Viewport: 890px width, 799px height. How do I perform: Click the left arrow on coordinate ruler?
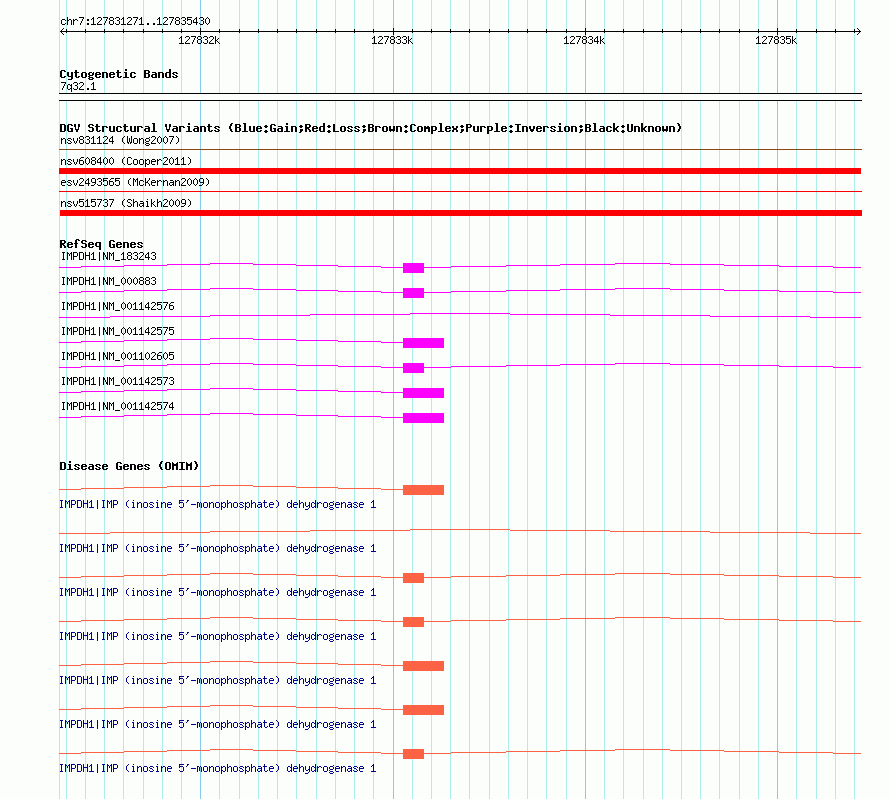(x=63, y=32)
